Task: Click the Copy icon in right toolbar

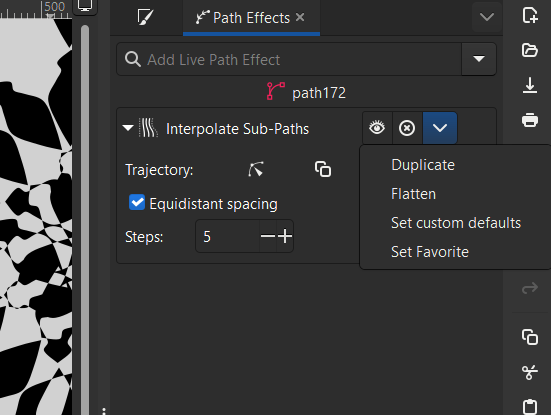Action: coord(530,337)
